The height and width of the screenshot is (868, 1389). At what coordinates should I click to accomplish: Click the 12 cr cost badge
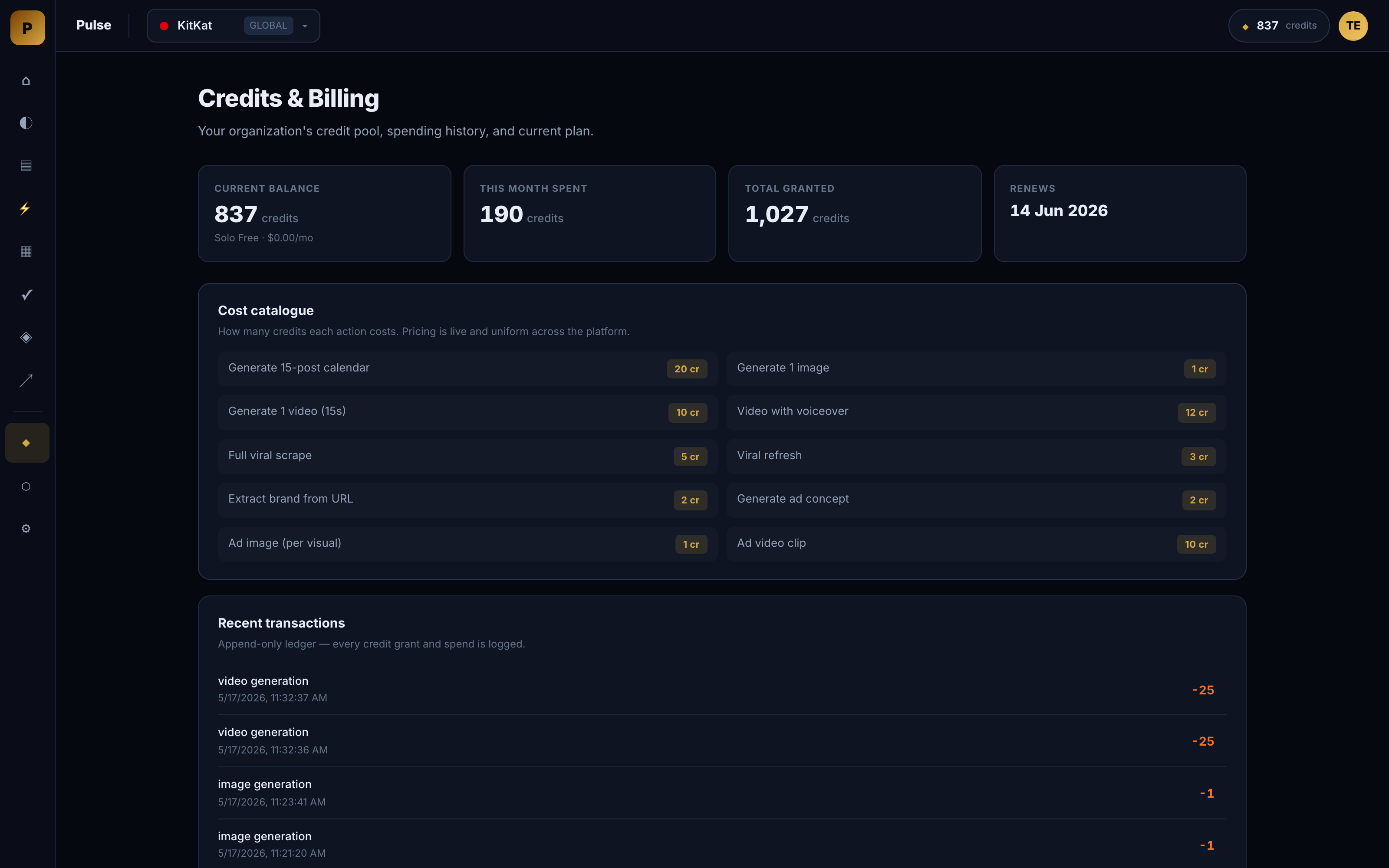click(1196, 413)
